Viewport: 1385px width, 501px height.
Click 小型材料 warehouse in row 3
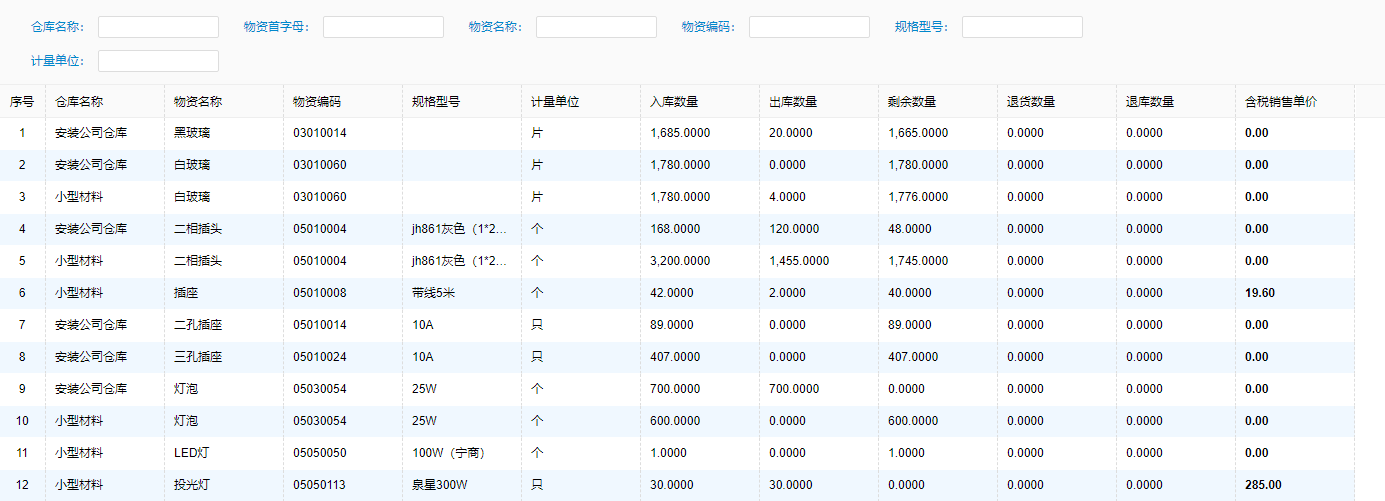79,197
